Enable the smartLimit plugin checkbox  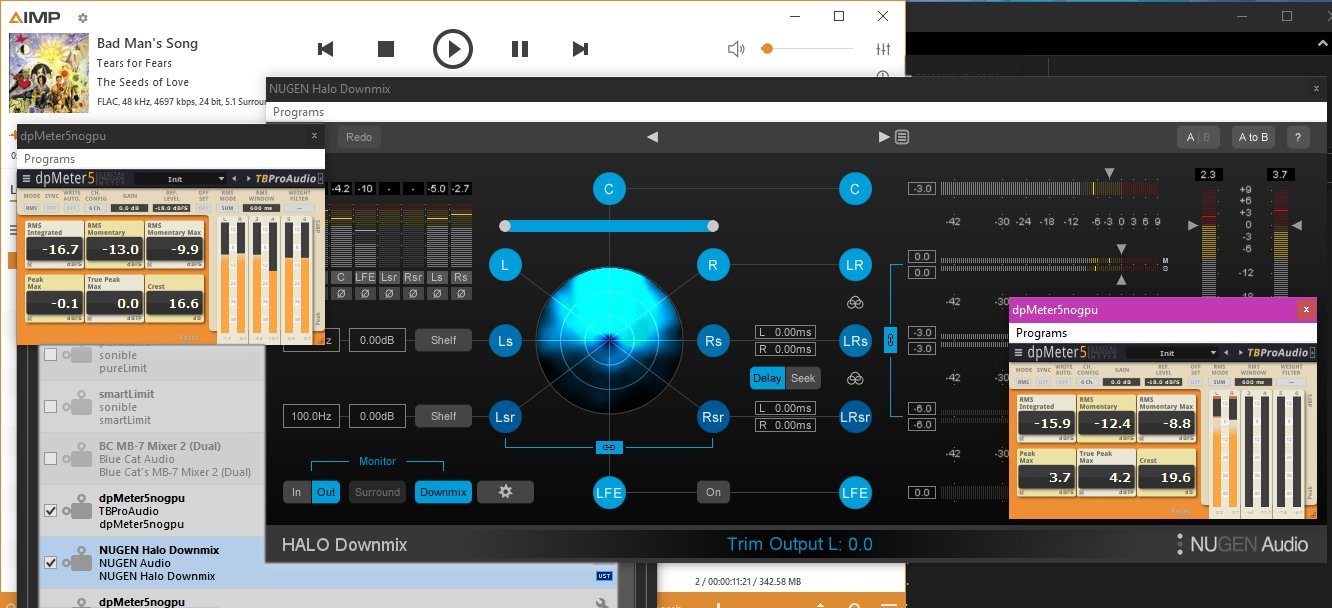pos(51,407)
